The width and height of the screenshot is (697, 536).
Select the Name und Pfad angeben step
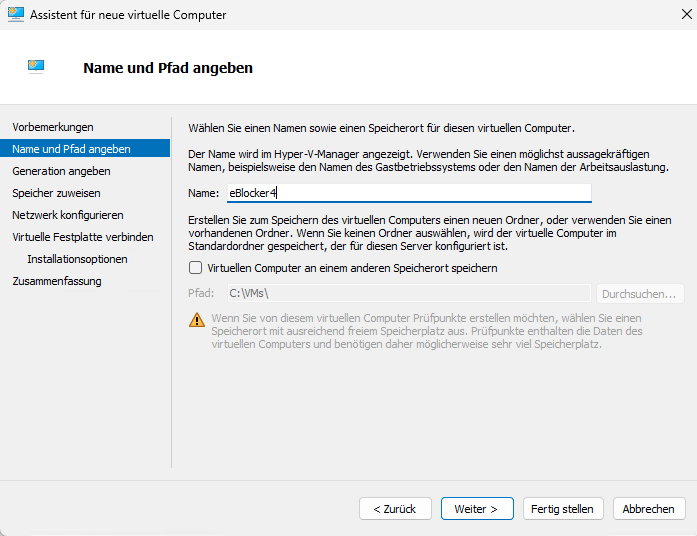[71, 149]
